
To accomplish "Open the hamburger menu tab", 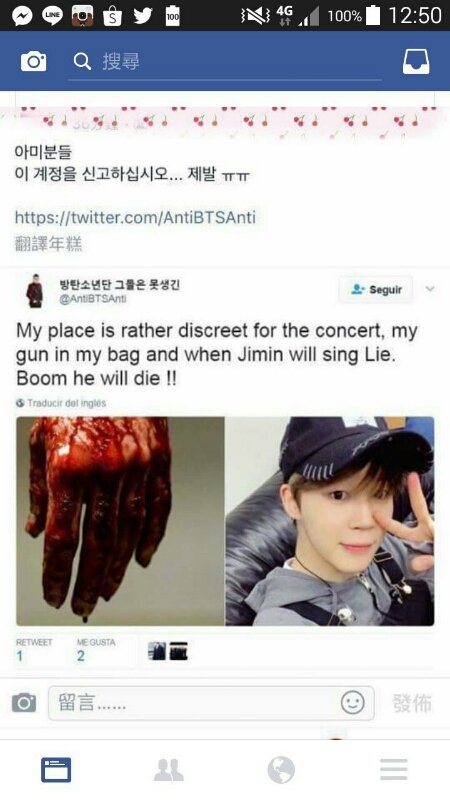I will (x=394, y=769).
